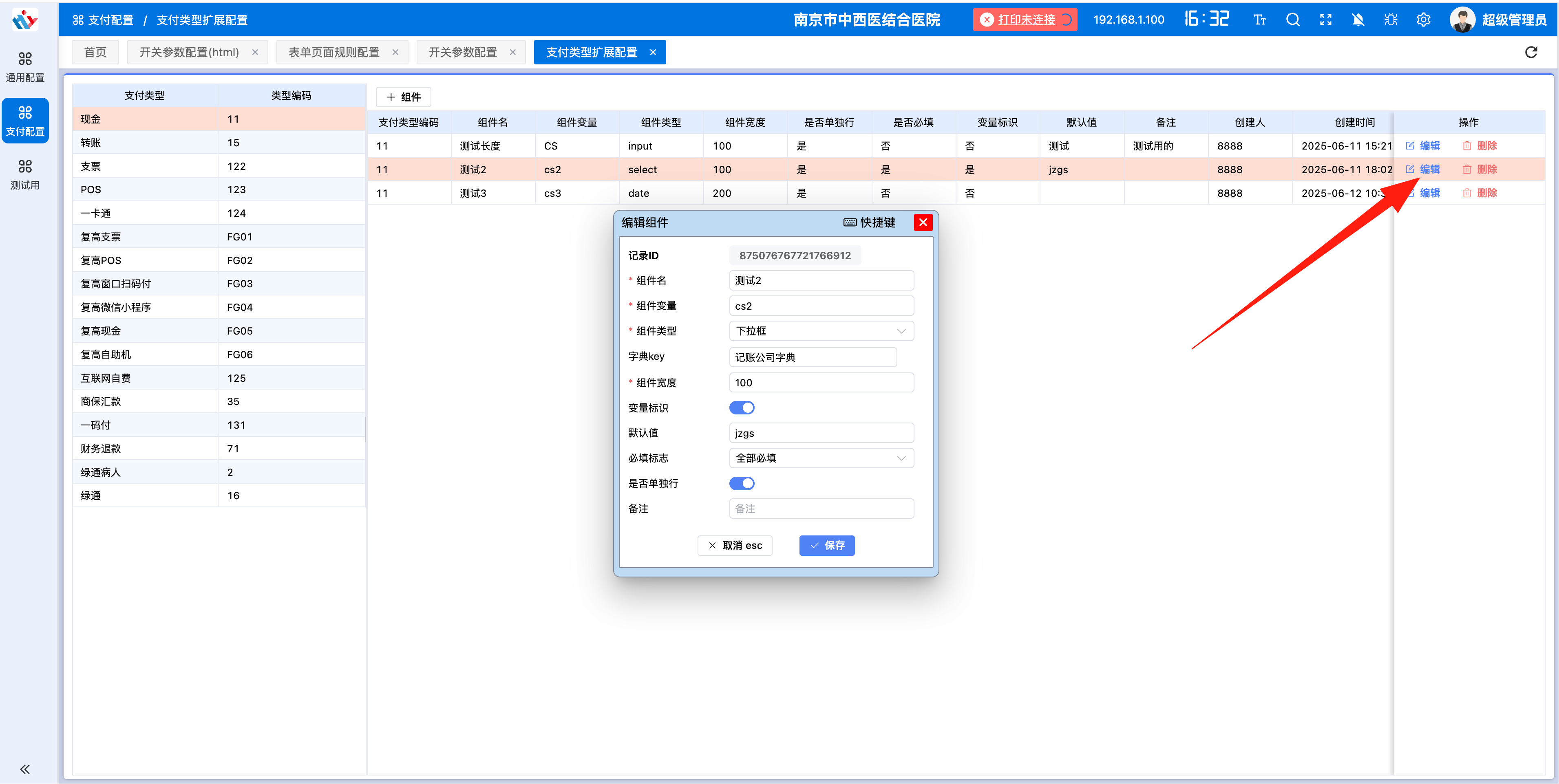Collapse the sidebar with the double-arrow icon

tap(25, 769)
